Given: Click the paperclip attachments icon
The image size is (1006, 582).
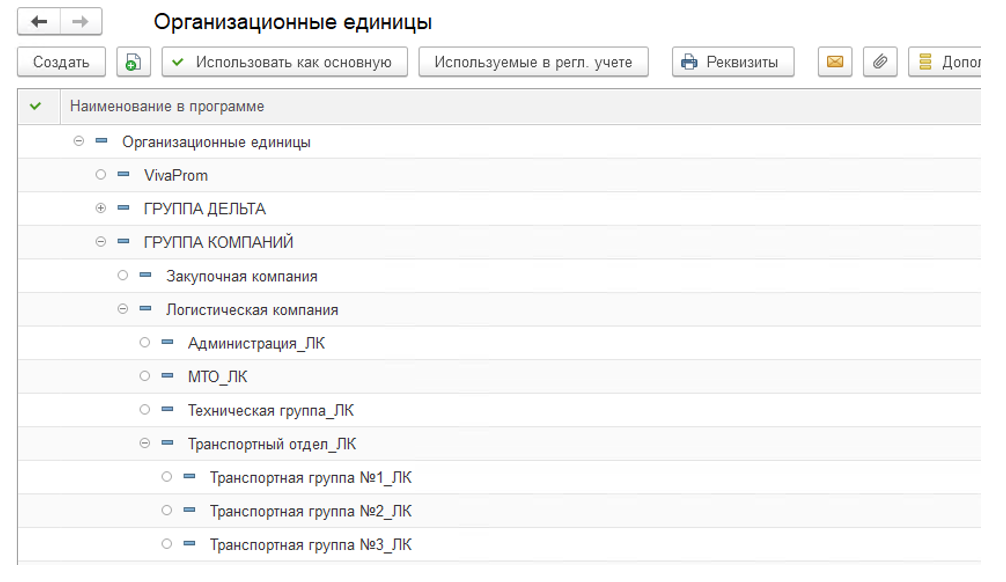Looking at the screenshot, I should [x=879, y=62].
